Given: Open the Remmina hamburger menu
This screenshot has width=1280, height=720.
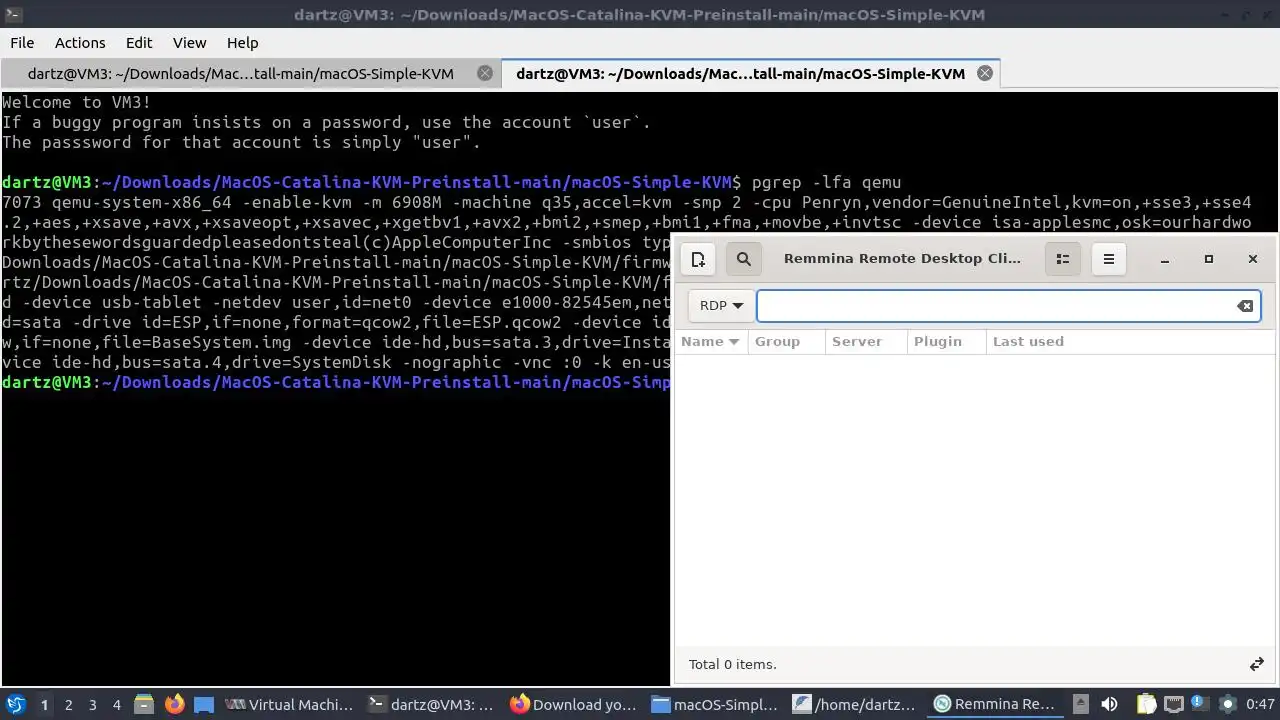Looking at the screenshot, I should tap(1109, 259).
